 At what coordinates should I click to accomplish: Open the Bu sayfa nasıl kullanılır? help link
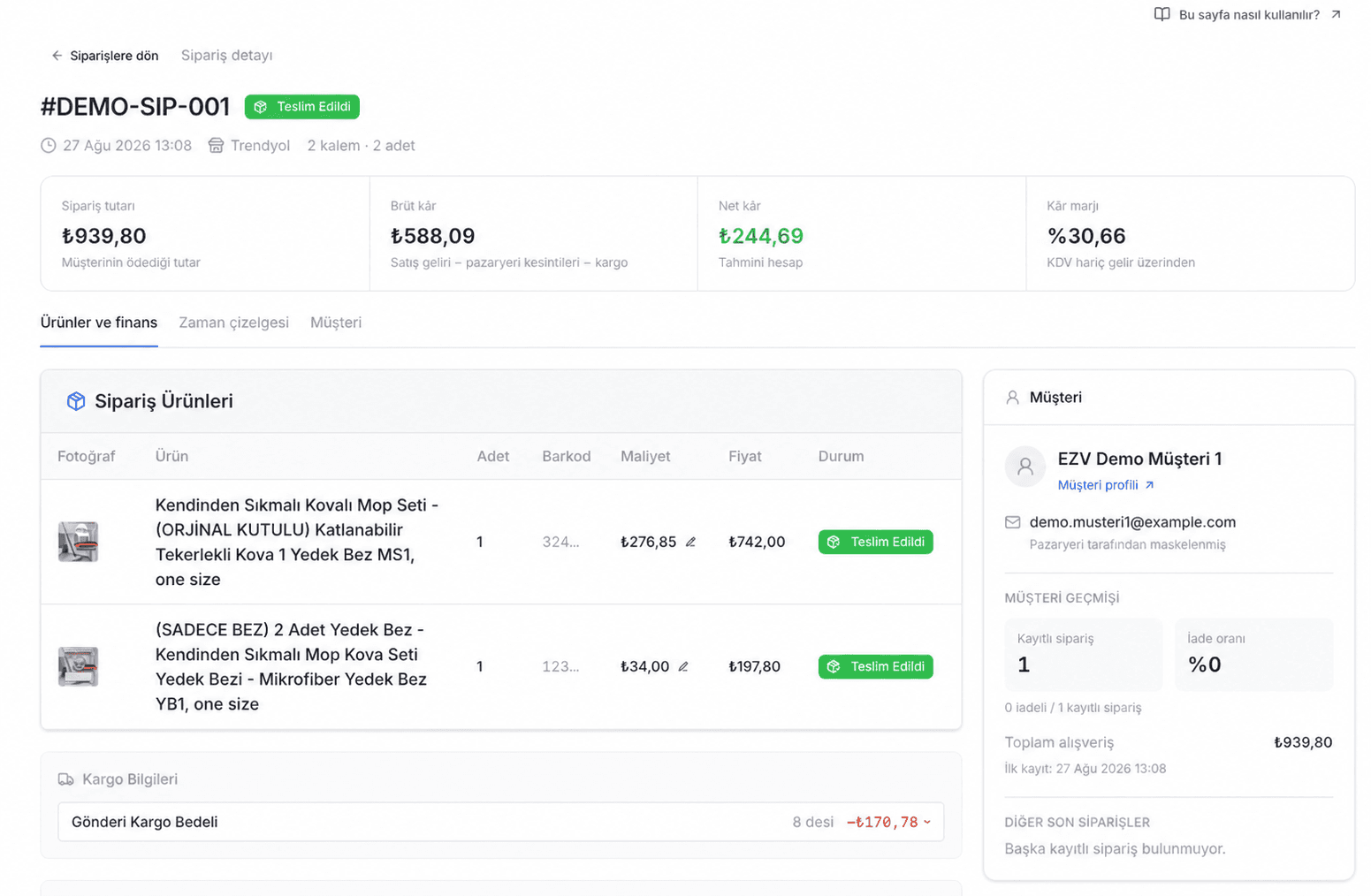1247,14
